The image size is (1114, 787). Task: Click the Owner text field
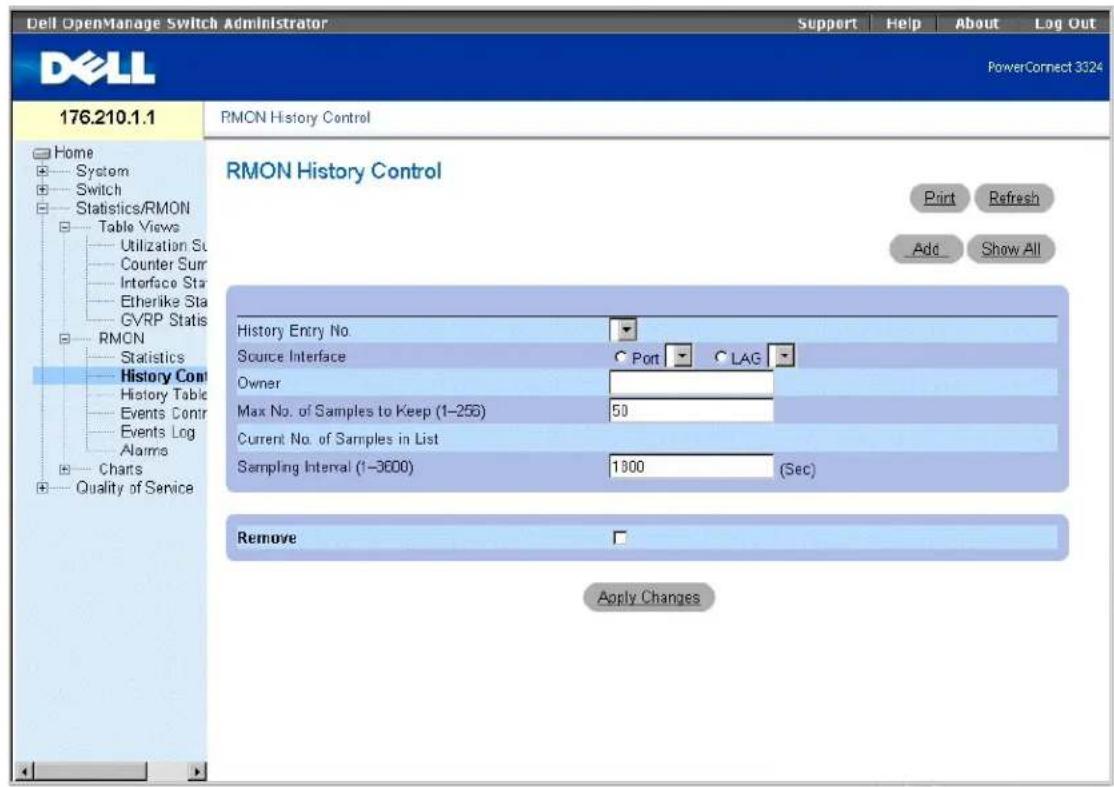coord(691,383)
